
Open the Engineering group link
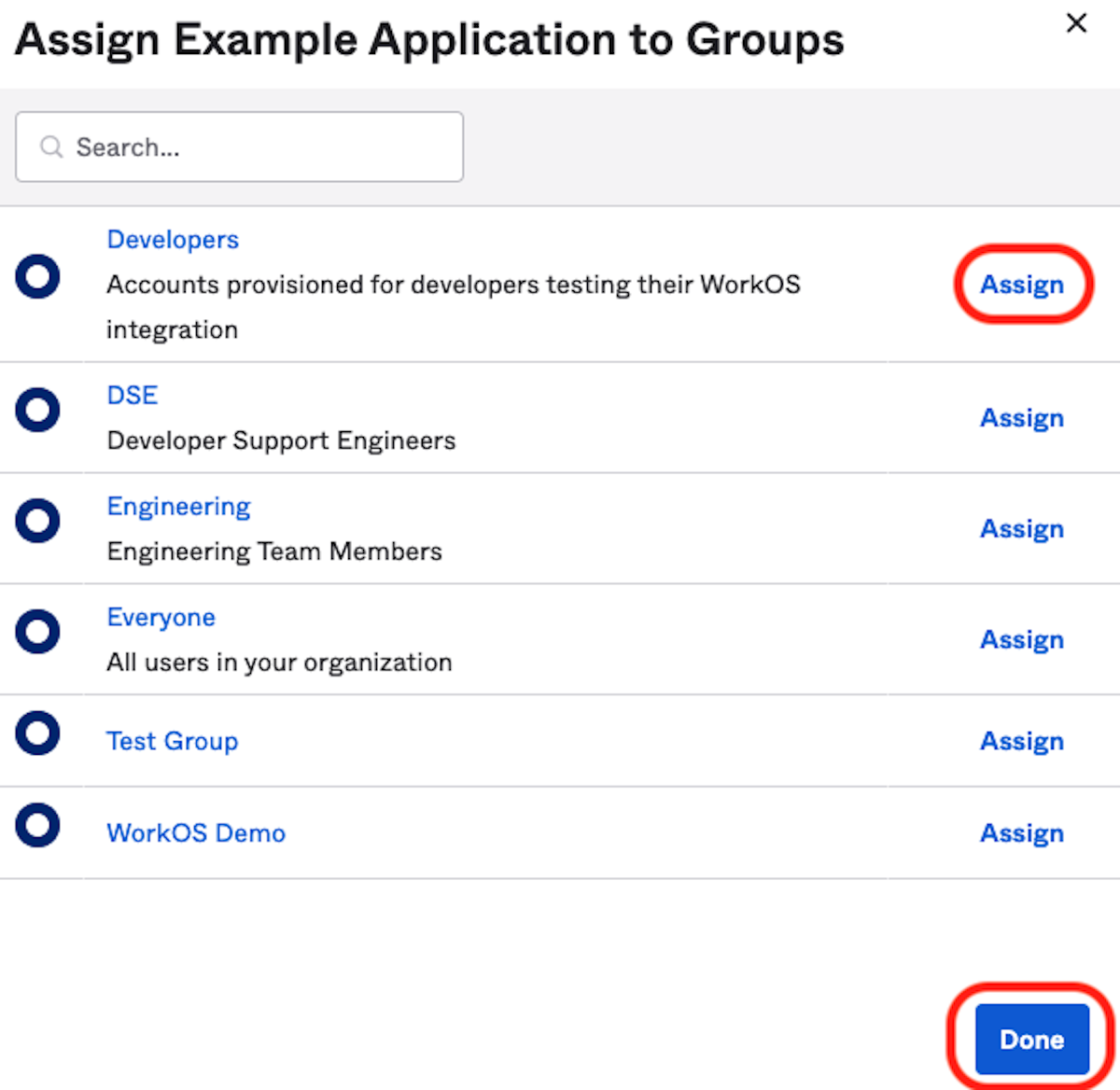tap(178, 507)
